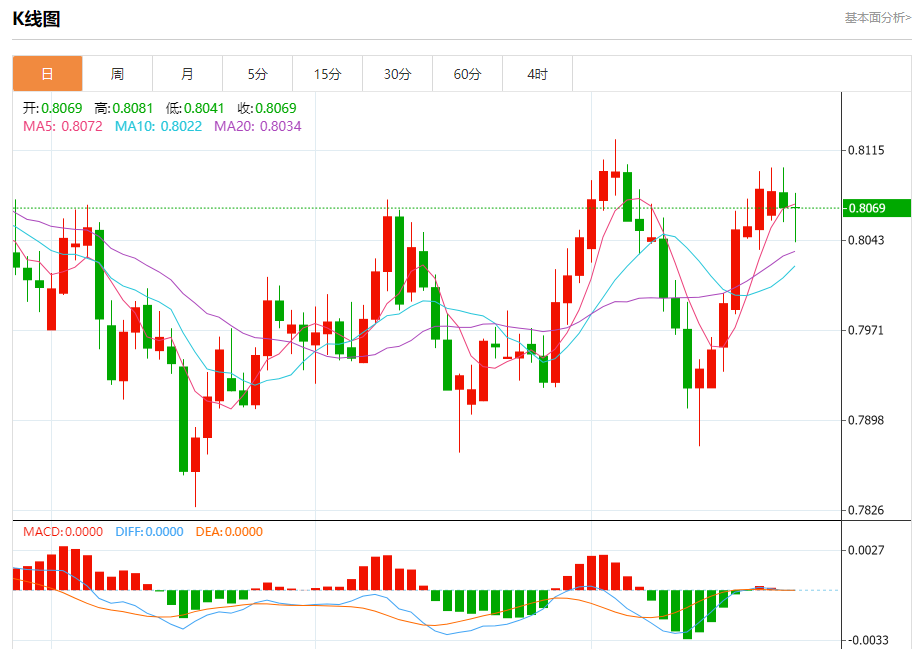Click the MA10 0.8022 legend label
Viewport: 916px width, 649px height.
(158, 126)
